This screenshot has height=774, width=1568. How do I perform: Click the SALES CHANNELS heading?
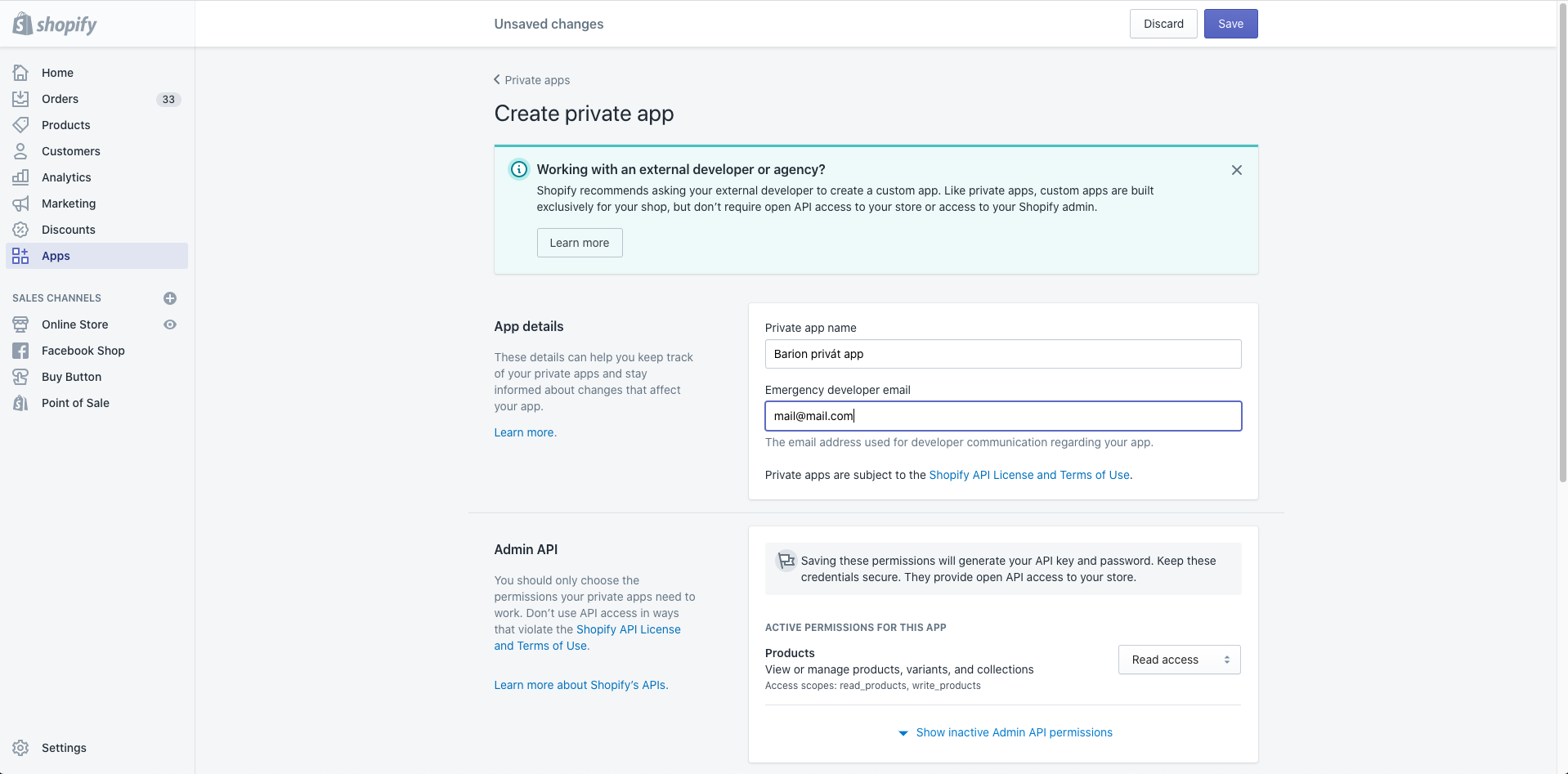click(56, 298)
